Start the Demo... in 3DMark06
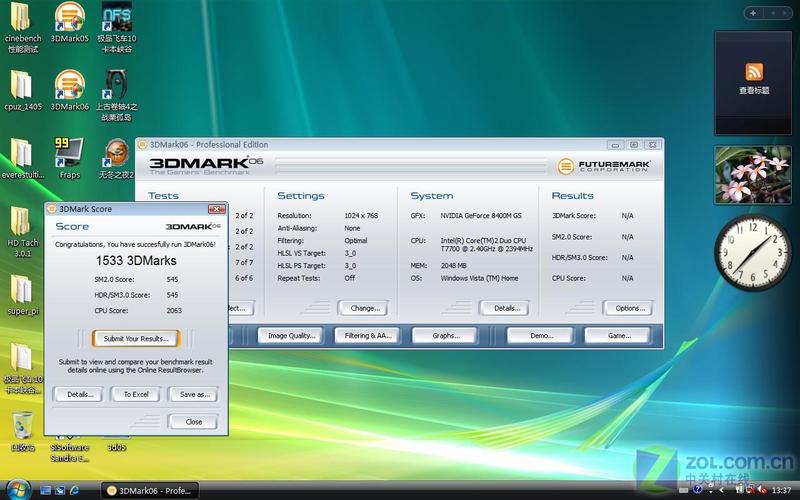 [x=541, y=336]
